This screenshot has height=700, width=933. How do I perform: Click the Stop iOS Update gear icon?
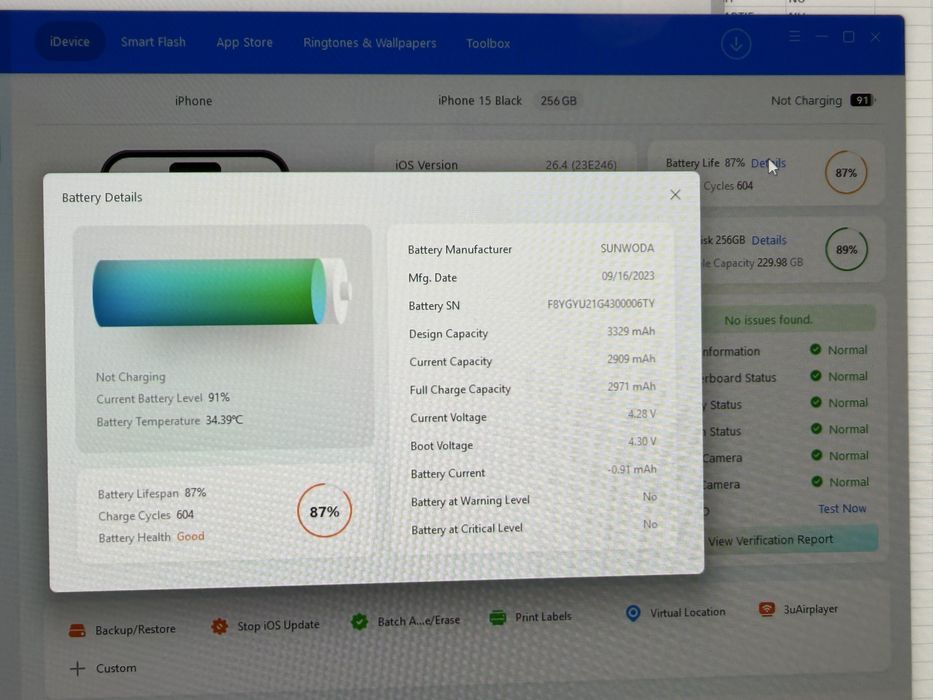click(220, 626)
